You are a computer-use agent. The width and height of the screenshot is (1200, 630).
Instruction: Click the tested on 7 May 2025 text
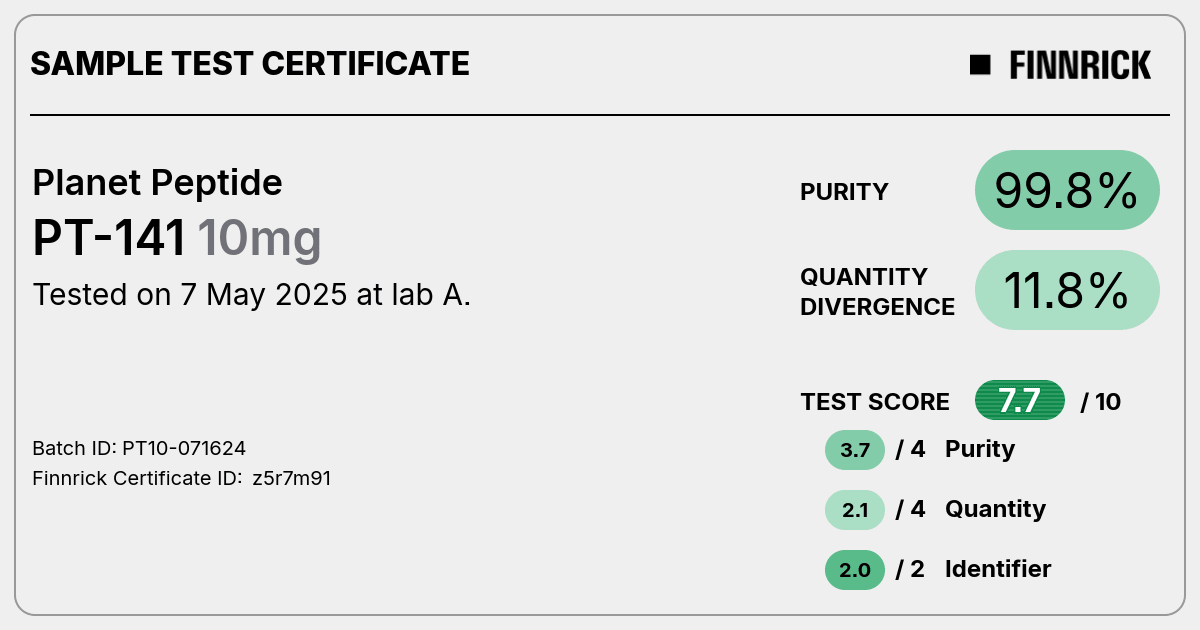coord(252,295)
